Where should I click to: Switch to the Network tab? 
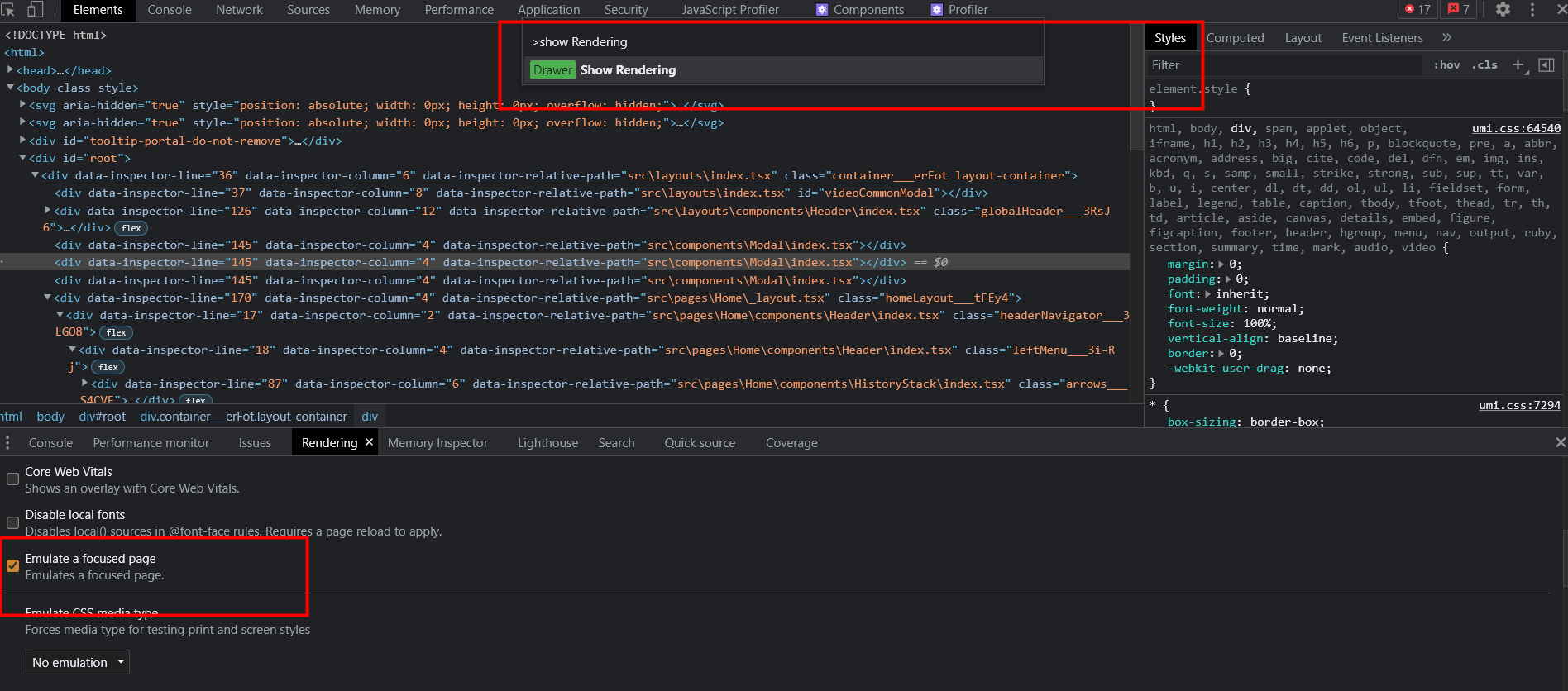tap(239, 10)
